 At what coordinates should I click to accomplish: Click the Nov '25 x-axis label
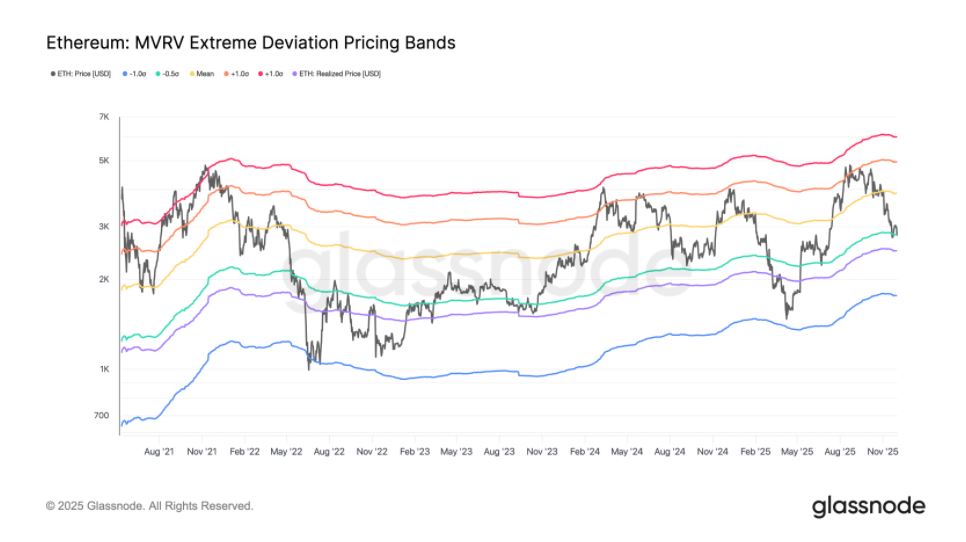pyautogui.click(x=882, y=451)
